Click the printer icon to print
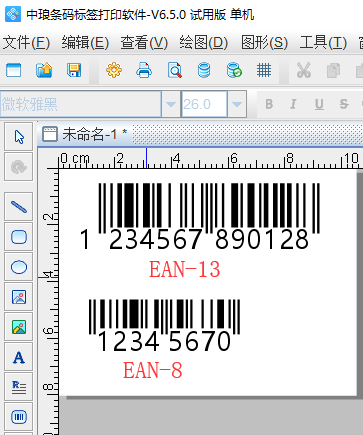Screen dimensions: 363x435 (144, 70)
